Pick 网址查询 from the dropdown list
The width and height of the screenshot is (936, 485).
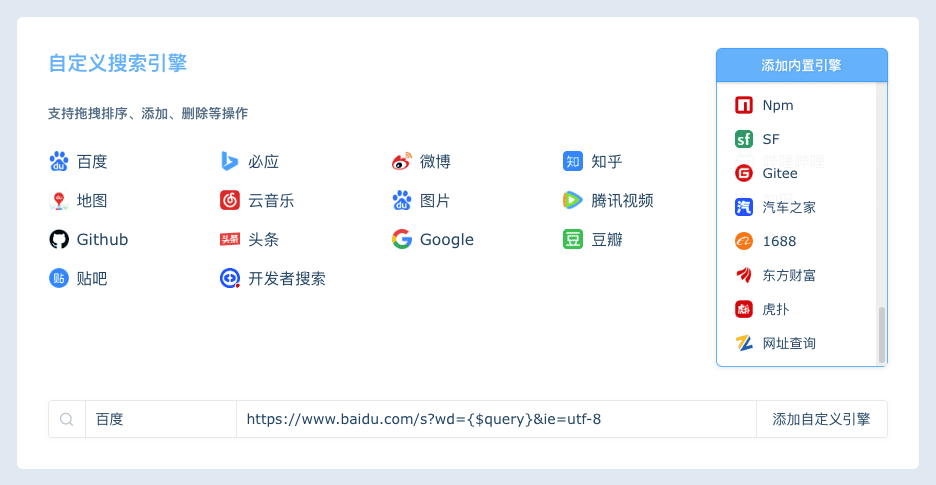(788, 343)
